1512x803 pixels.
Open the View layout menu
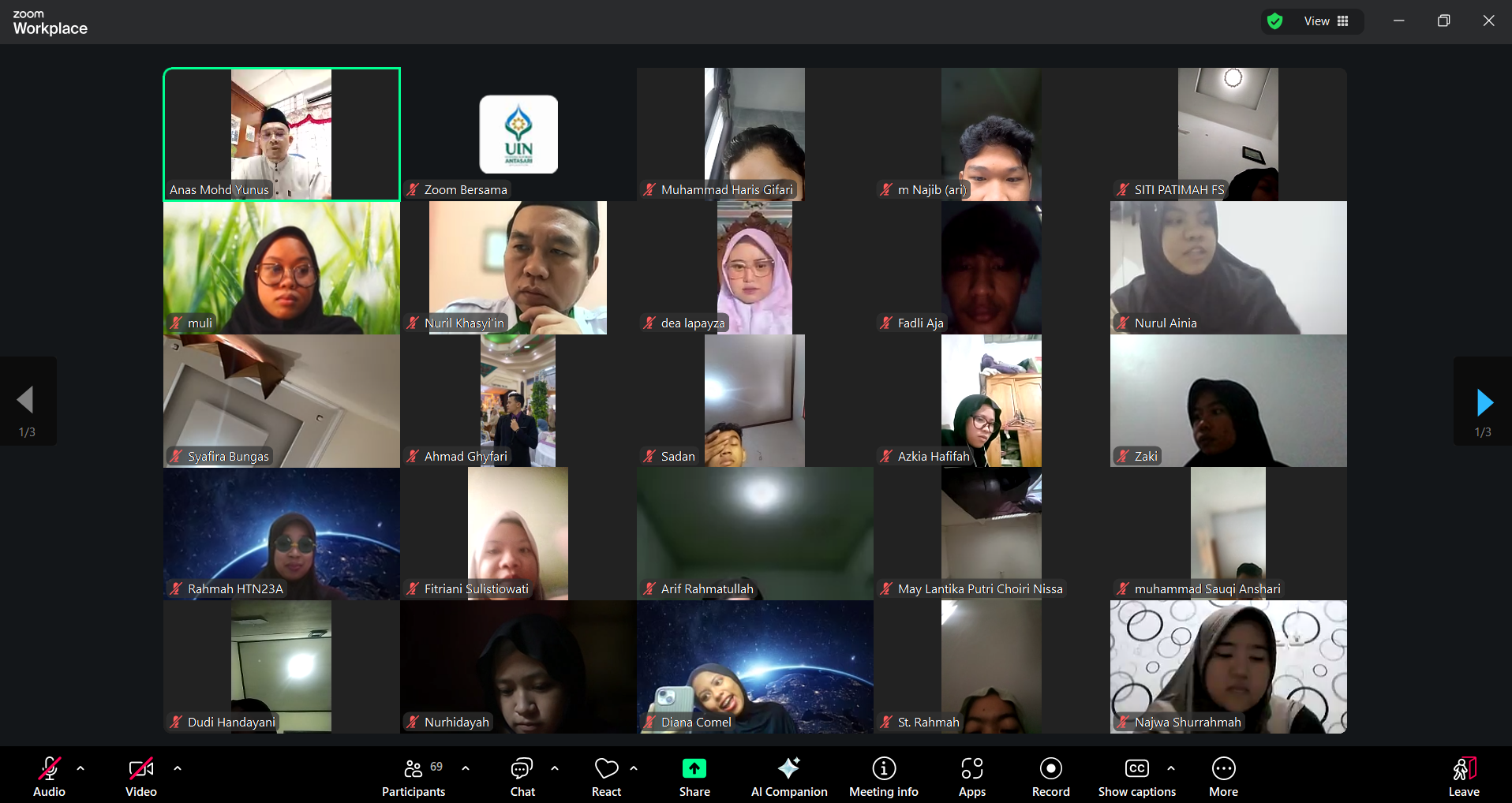pos(1327,21)
